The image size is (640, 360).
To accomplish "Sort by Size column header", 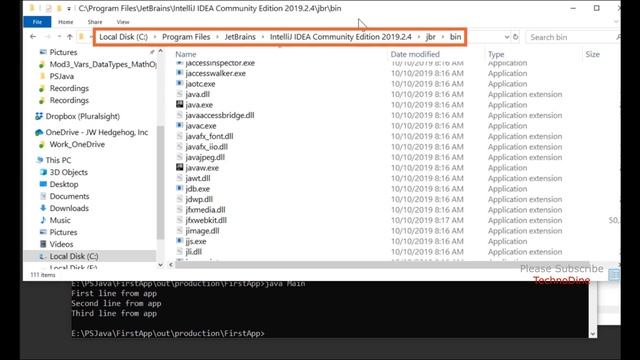I will point(592,54).
